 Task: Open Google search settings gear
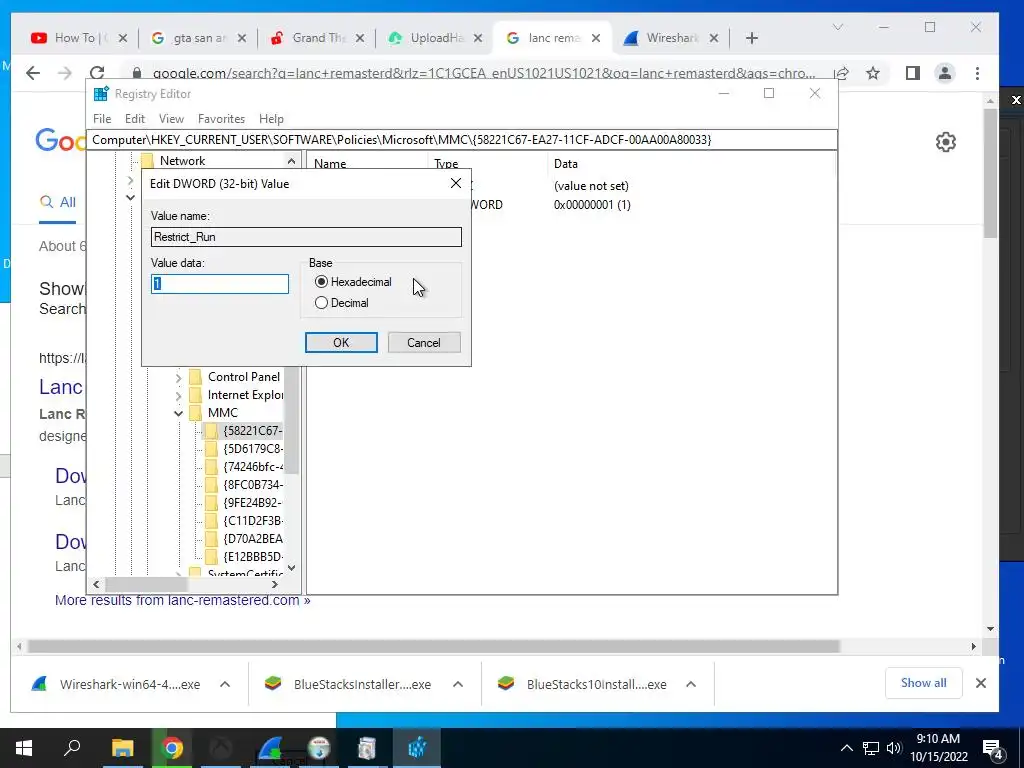pyautogui.click(x=946, y=142)
